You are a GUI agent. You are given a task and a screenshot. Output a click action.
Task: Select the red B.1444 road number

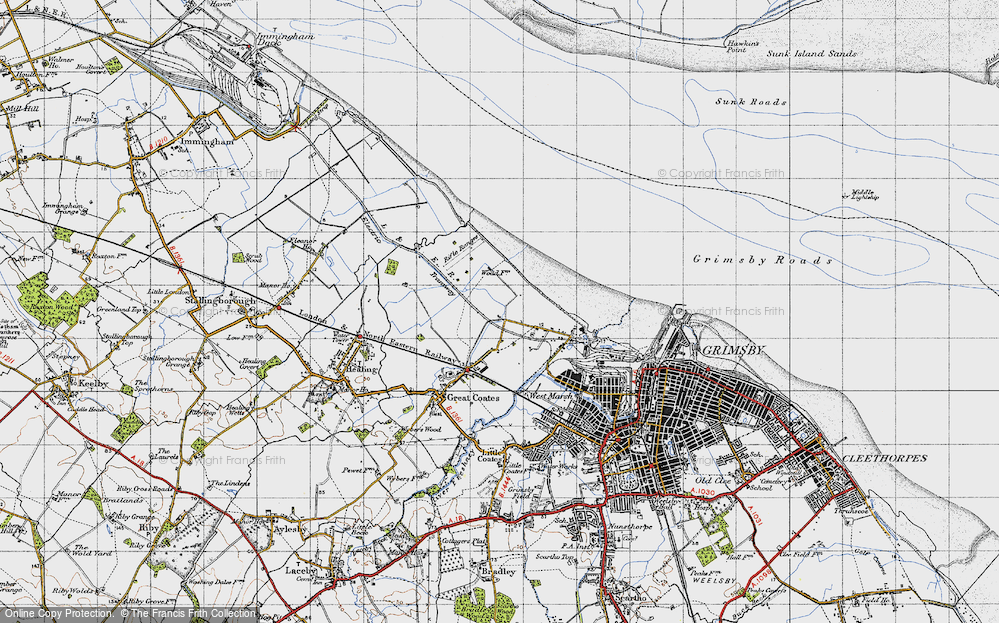tap(504, 487)
